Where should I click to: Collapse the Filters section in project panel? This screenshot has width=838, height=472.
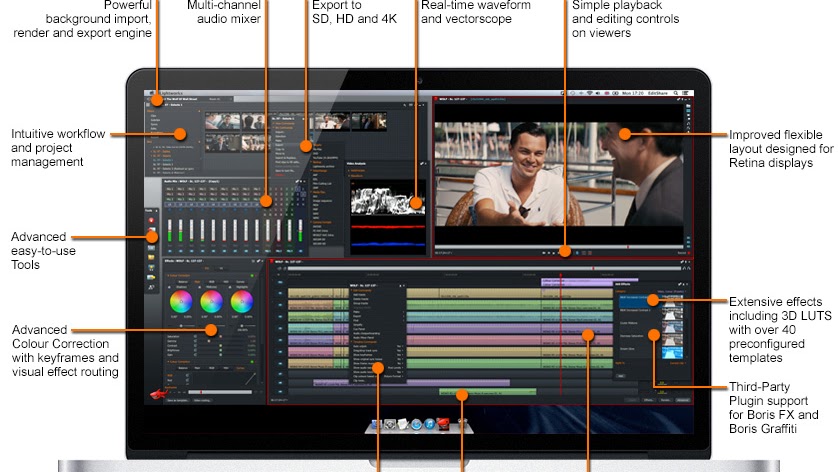coord(199,111)
